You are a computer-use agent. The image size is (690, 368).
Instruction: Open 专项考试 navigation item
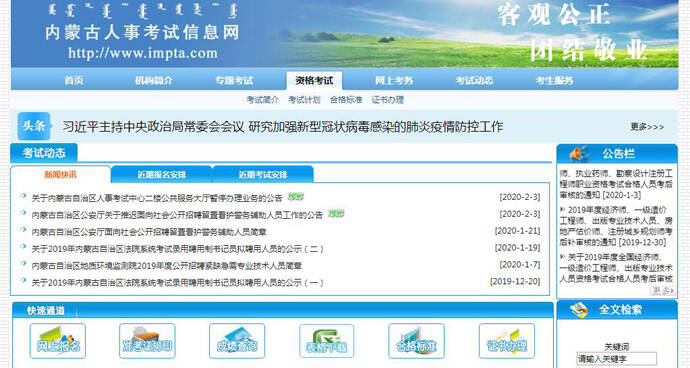click(234, 81)
